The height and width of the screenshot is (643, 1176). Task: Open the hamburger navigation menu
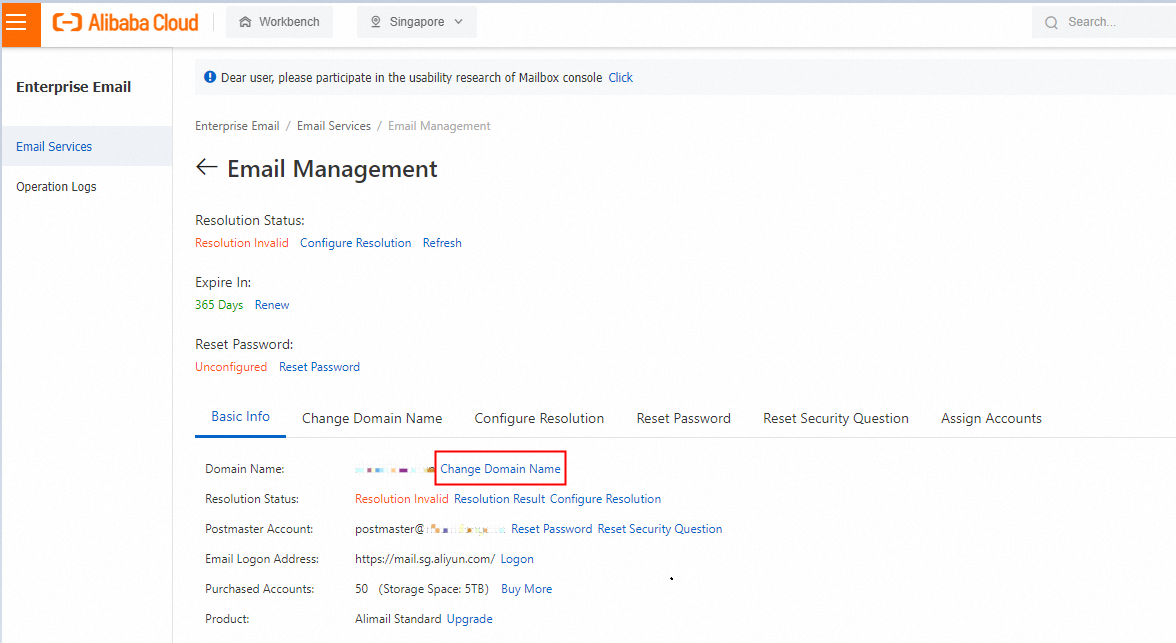[x=17, y=23]
